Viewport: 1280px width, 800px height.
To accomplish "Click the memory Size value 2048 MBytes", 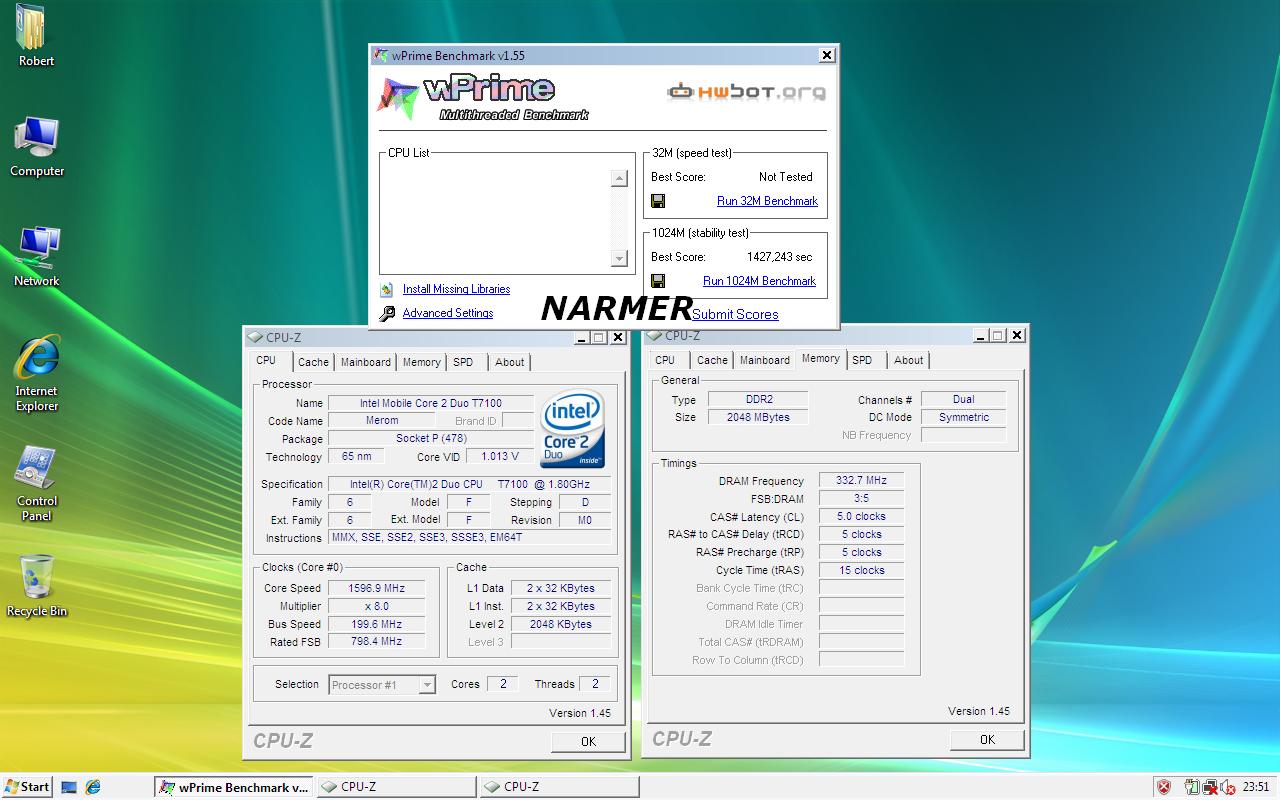I will click(757, 417).
